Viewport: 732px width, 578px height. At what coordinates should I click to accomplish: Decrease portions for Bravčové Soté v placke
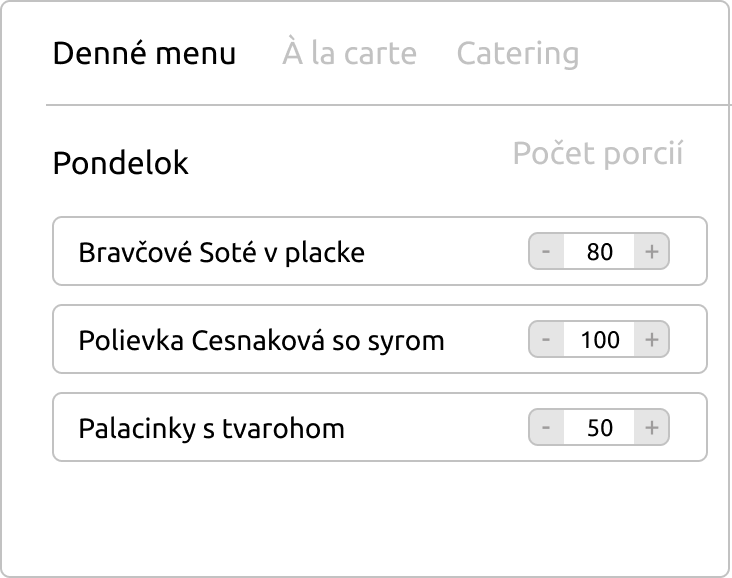tap(546, 252)
